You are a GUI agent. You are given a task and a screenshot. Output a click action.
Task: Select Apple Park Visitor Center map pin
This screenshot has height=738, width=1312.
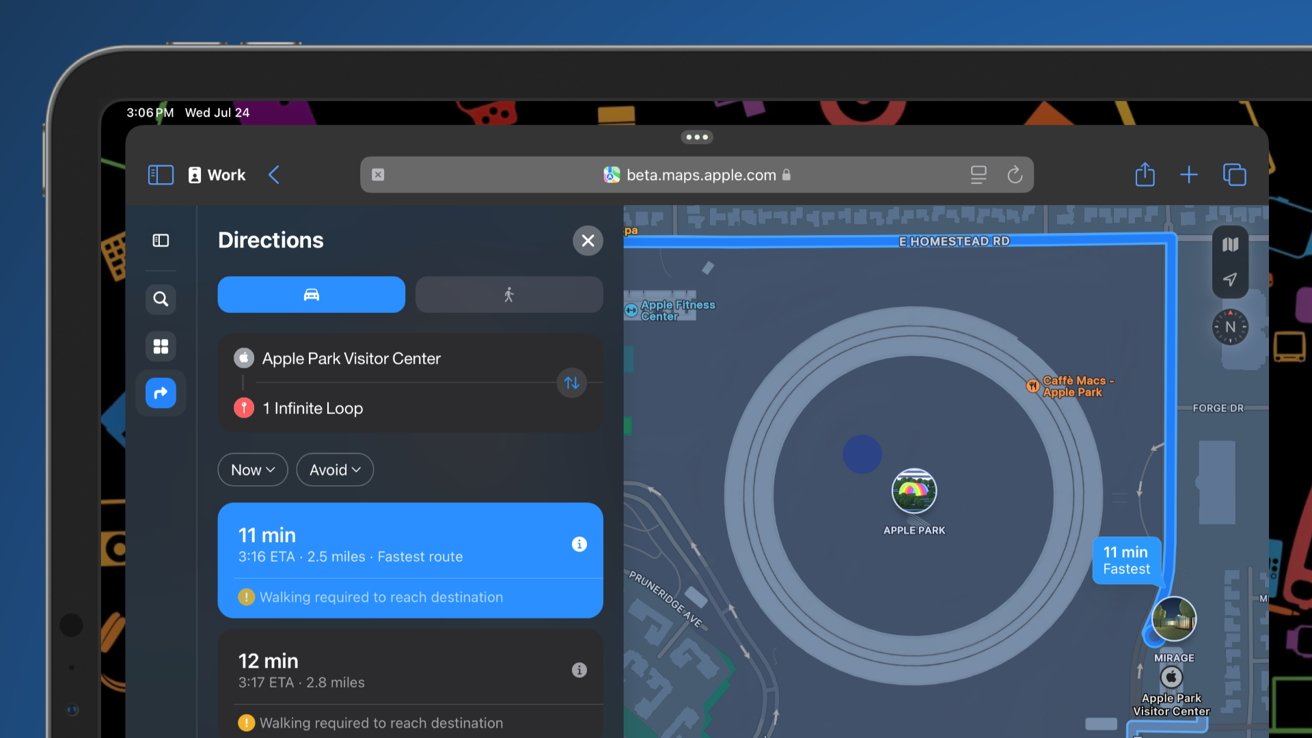(x=1171, y=678)
